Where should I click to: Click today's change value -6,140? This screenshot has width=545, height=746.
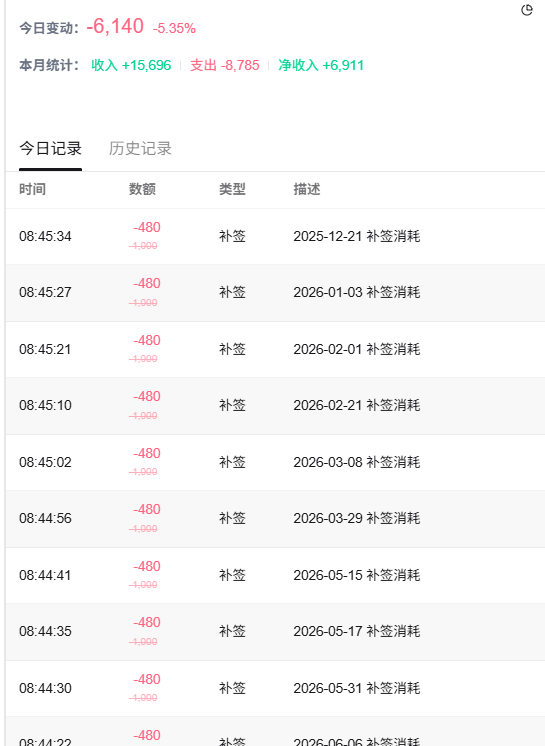click(115, 26)
